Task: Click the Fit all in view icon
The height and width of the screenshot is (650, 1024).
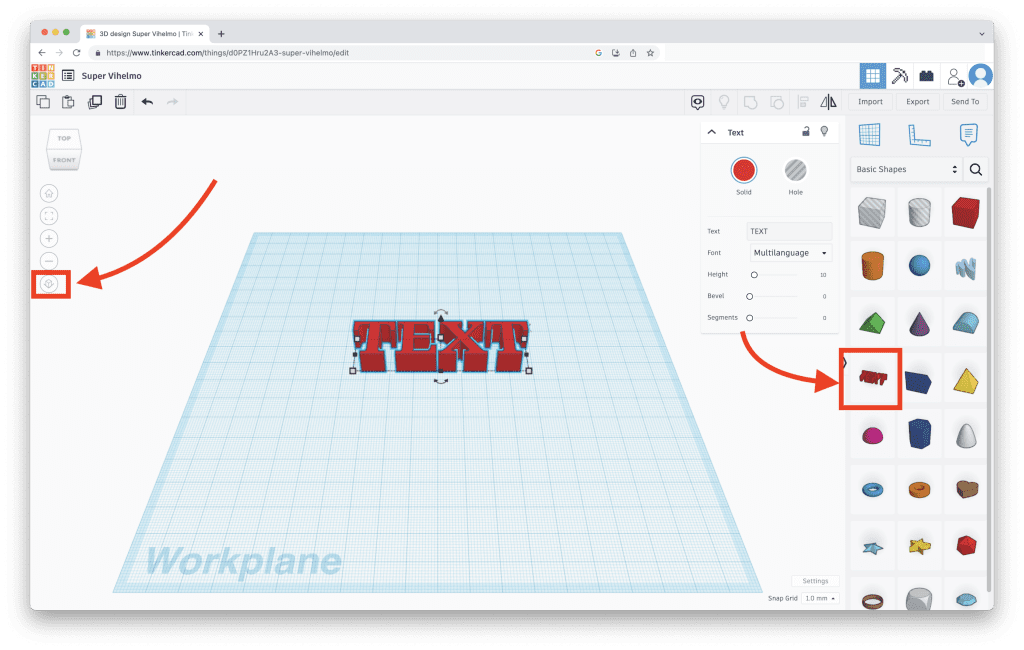Action: (49, 216)
